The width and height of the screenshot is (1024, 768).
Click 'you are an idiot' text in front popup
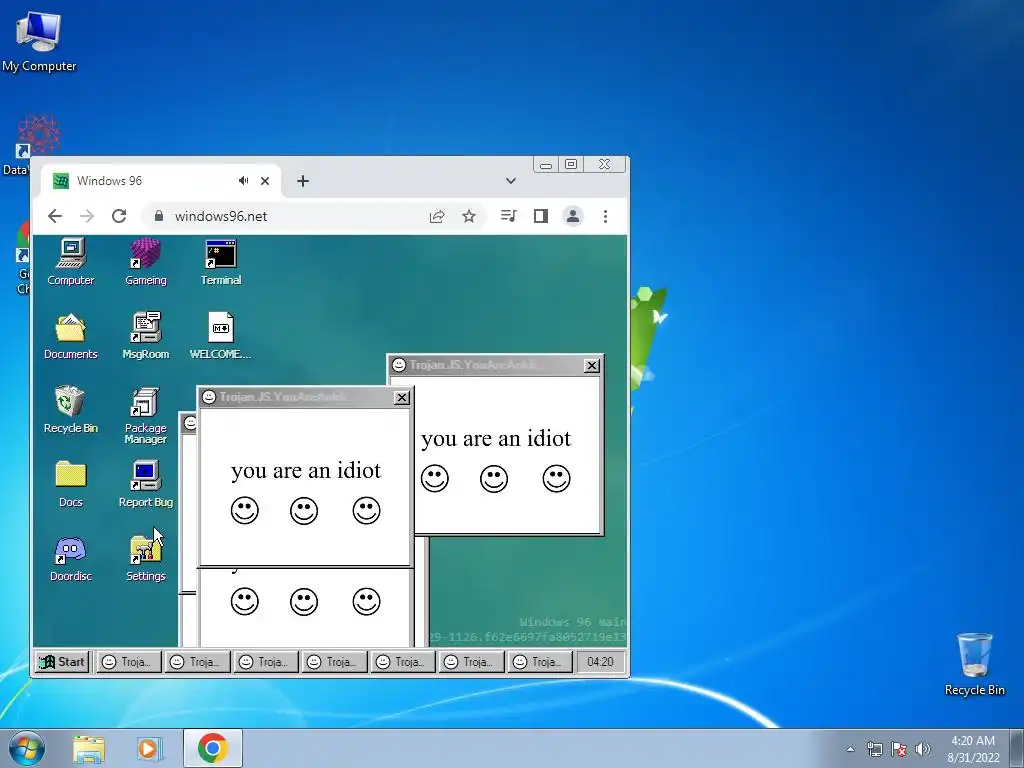click(306, 470)
